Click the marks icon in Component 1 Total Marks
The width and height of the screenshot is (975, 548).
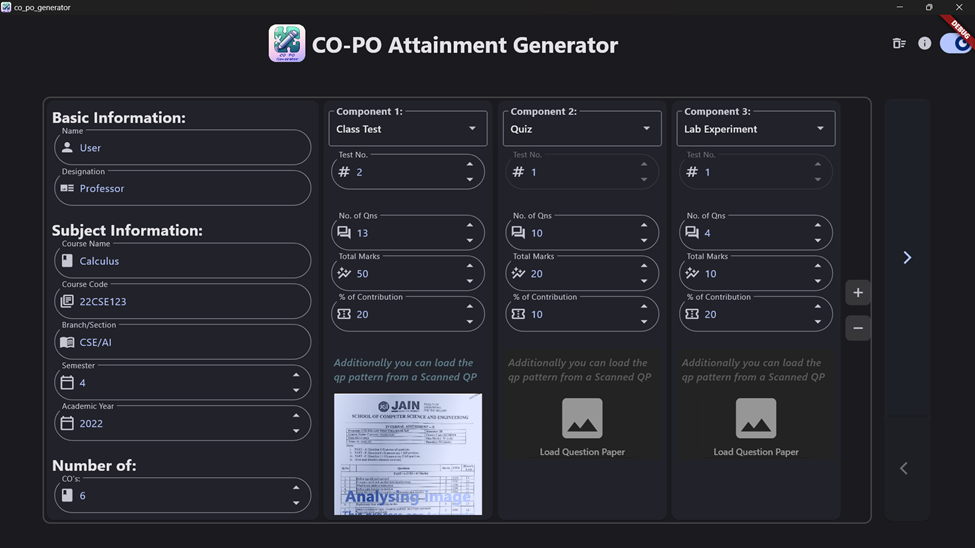(x=344, y=273)
